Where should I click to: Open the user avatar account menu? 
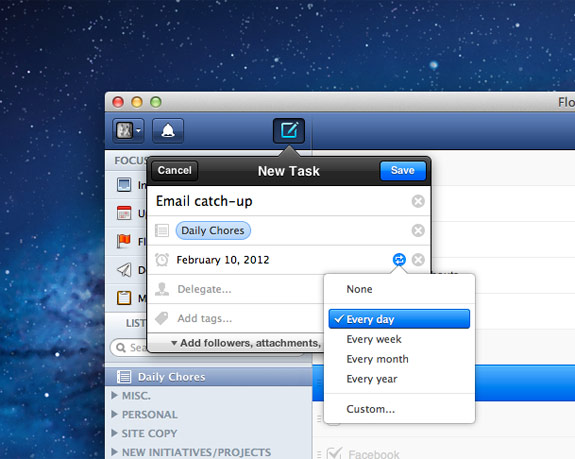(x=128, y=131)
